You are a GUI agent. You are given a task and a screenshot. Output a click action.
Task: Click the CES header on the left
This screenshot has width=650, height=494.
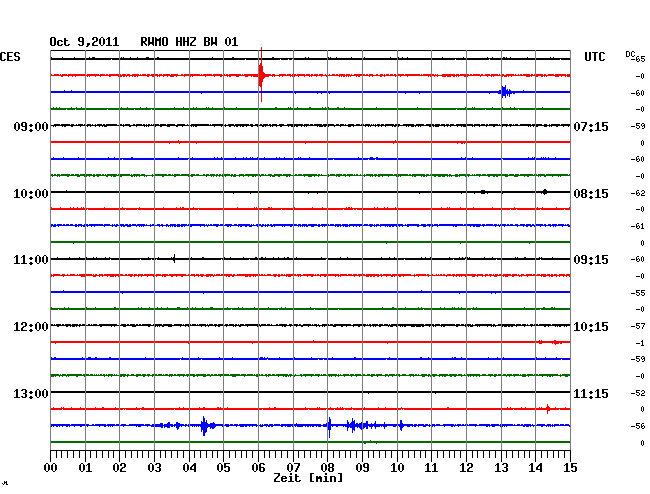10,57
